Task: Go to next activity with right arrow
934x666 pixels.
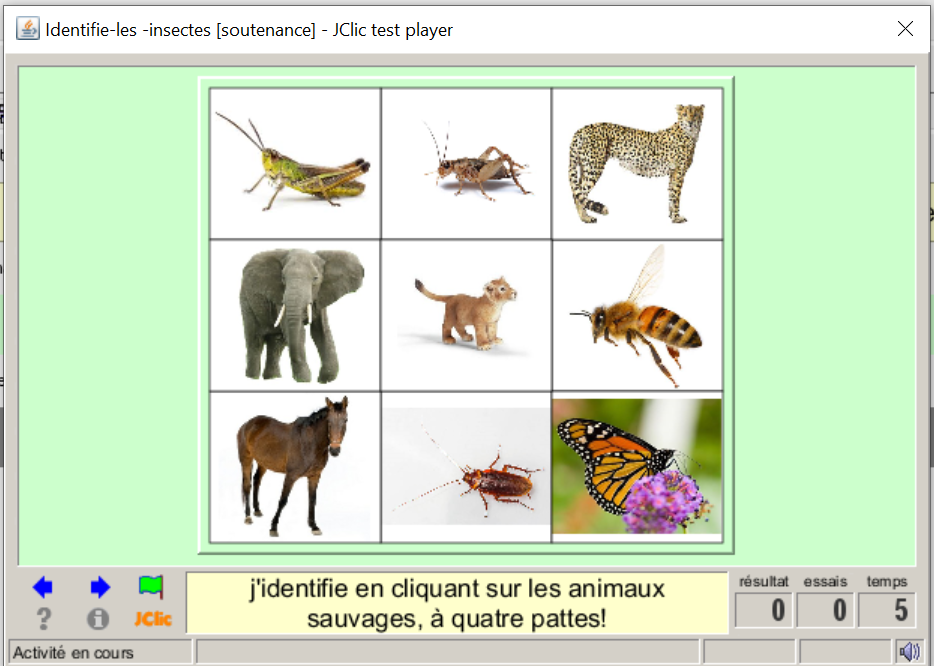Action: pos(100,588)
